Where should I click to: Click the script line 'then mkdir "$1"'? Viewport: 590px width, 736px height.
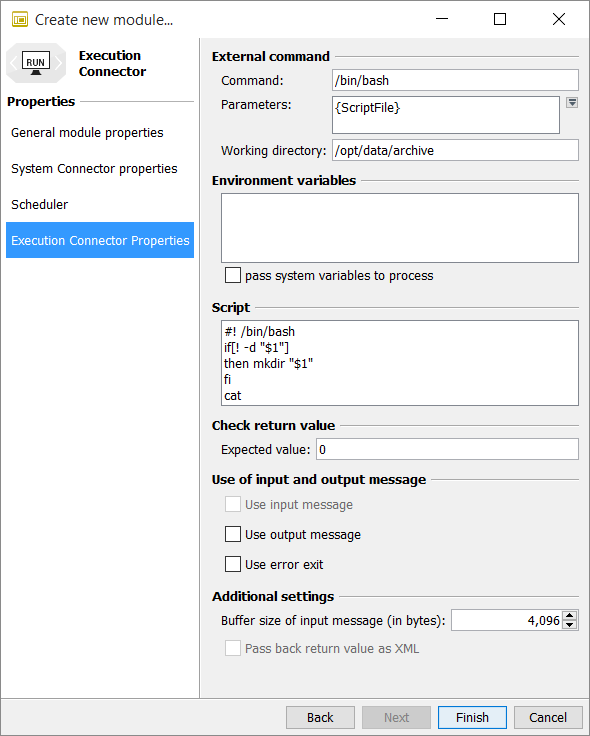268,364
